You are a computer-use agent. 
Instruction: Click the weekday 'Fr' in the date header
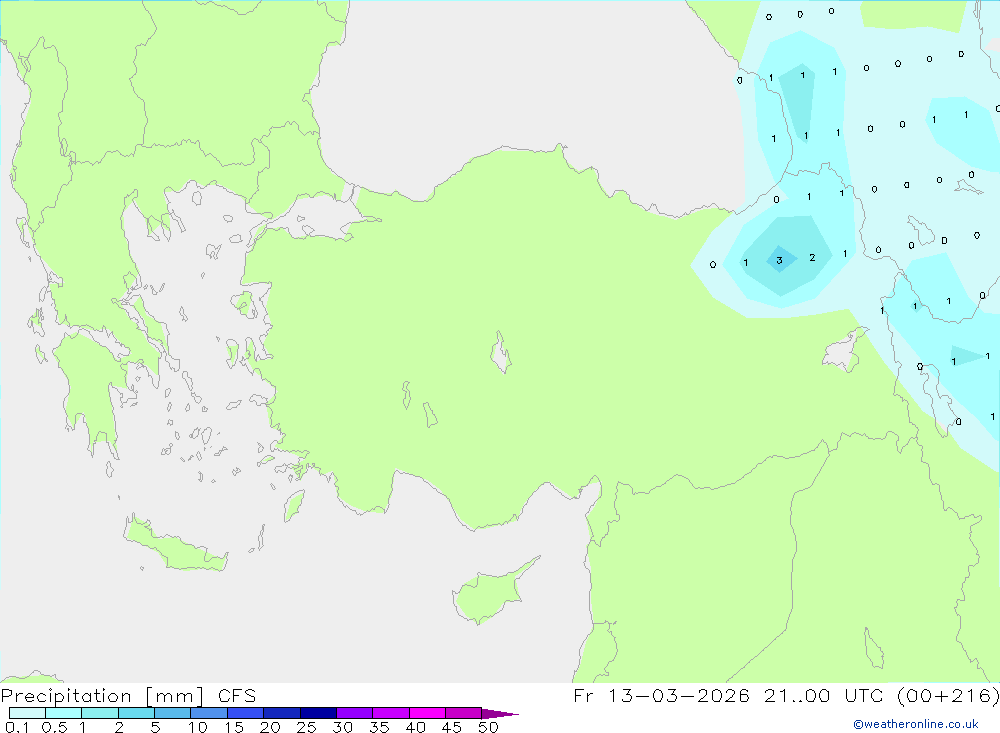point(583,695)
